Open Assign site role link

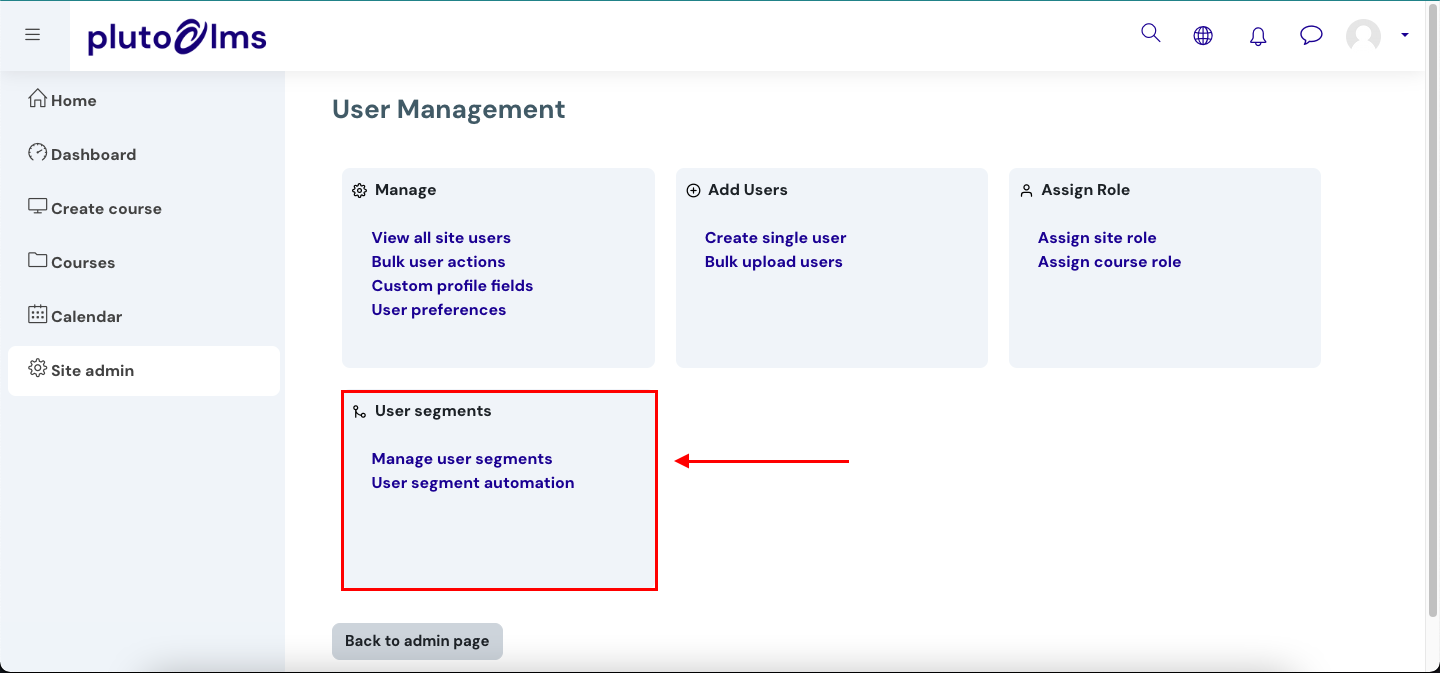[1097, 238]
